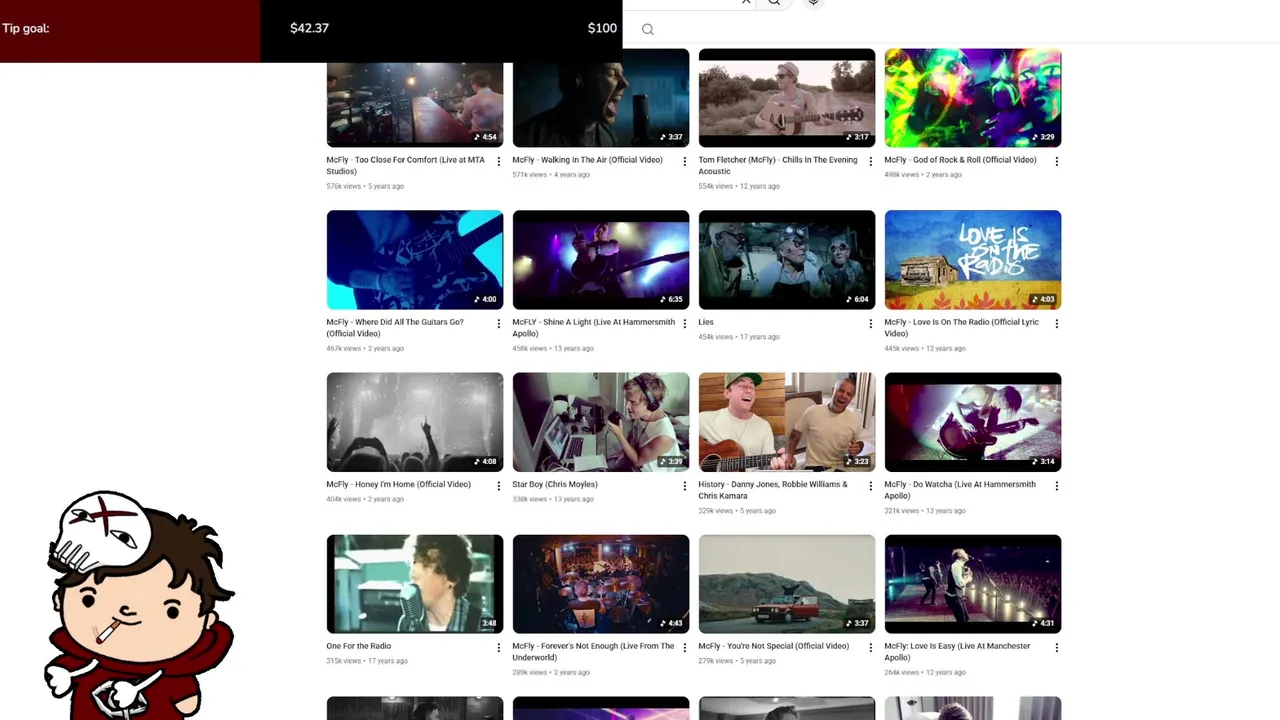Open options menu for Forever's Not Enough video
The height and width of the screenshot is (720, 1280).
(684, 647)
